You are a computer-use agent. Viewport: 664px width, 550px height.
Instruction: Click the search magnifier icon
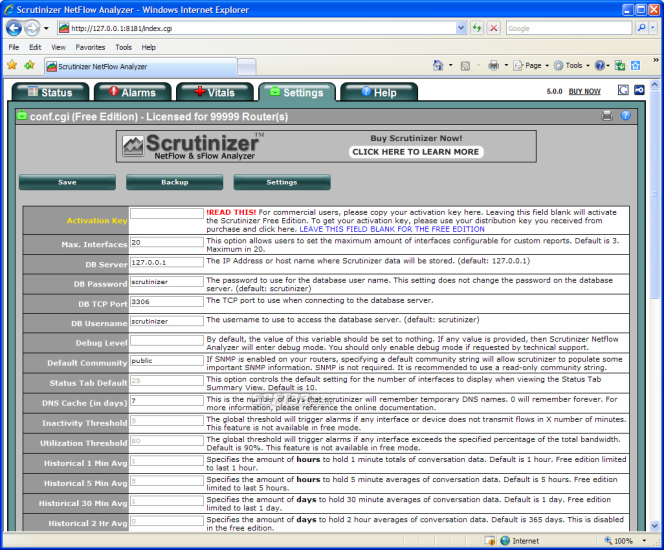coord(641,28)
